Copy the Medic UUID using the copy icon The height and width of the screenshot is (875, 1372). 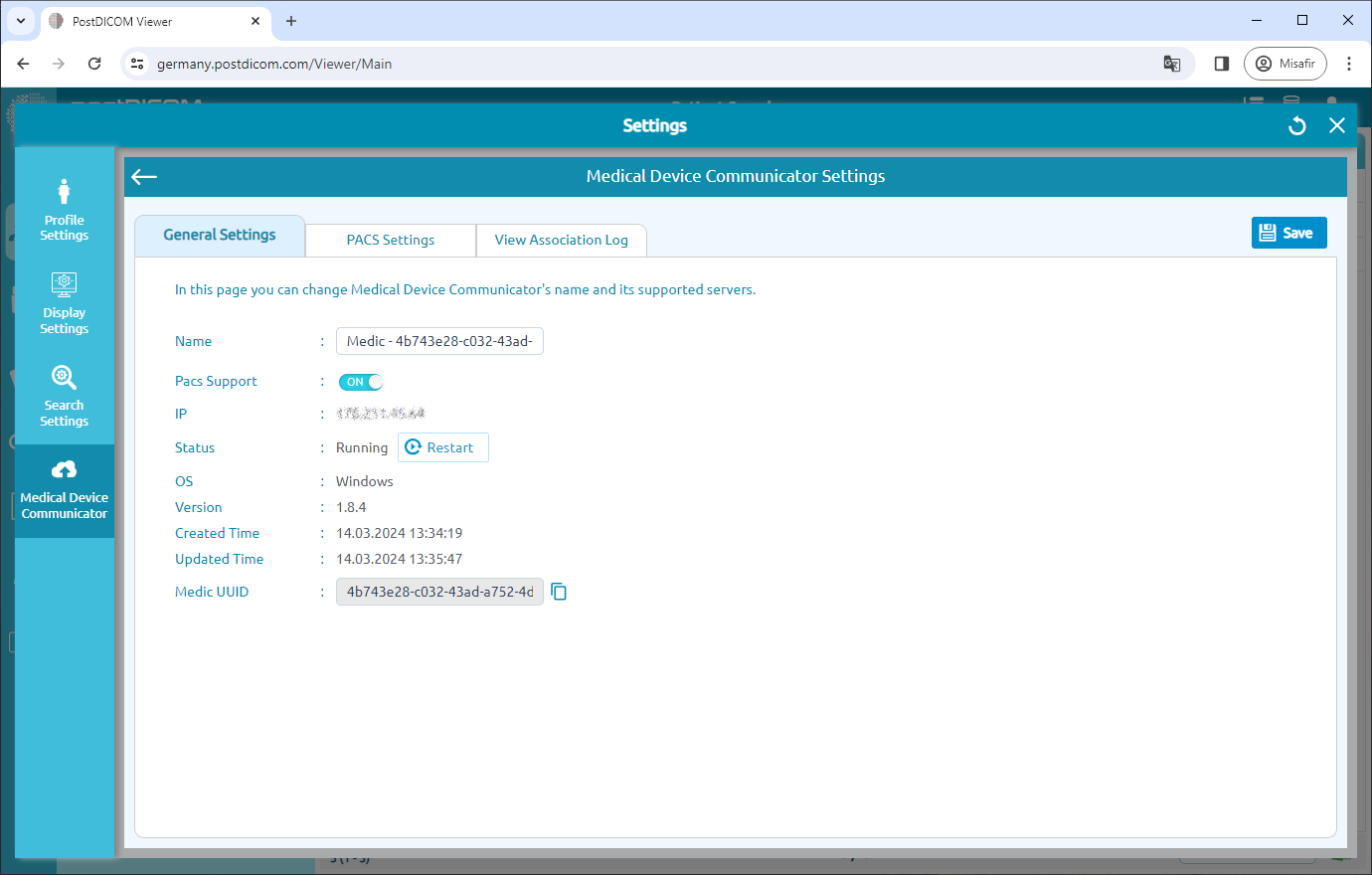point(559,591)
